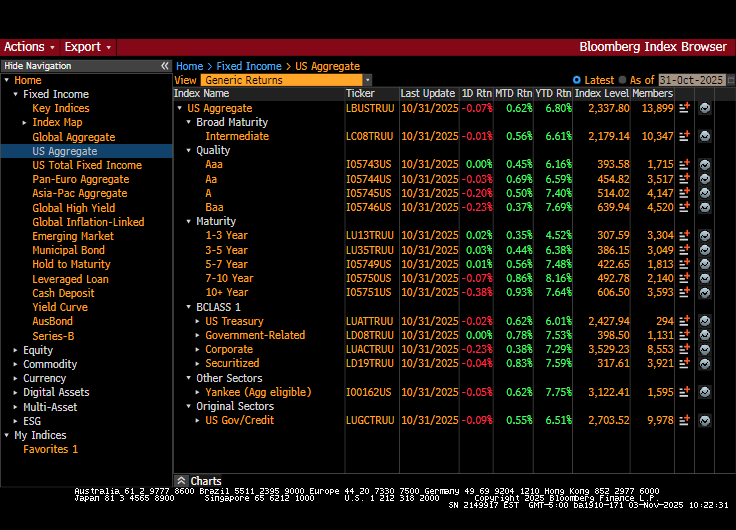Sort by Index Level column header
Viewport: 736px width, 530px height.
(602, 93)
